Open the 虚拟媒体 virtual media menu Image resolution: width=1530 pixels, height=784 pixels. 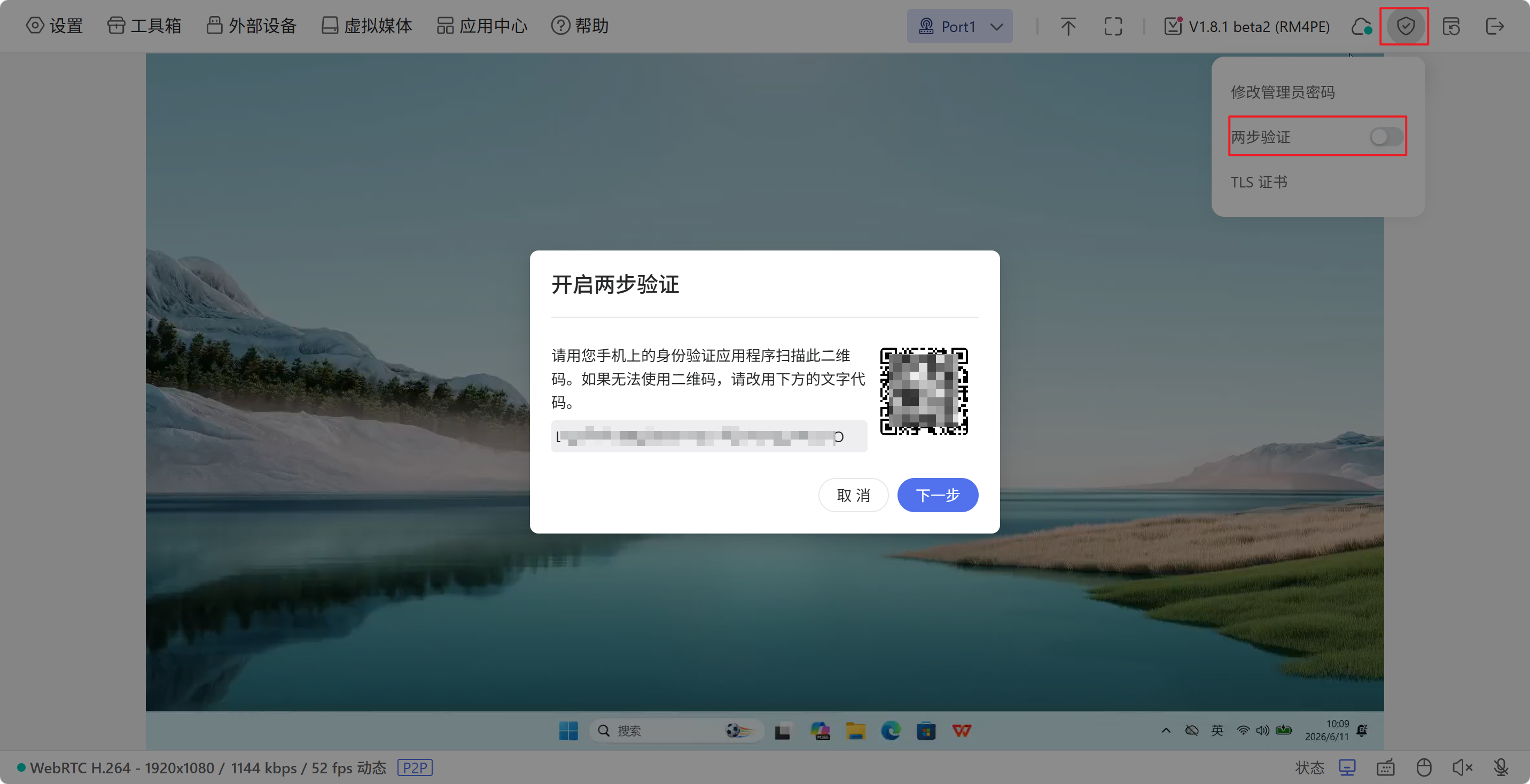(x=366, y=26)
